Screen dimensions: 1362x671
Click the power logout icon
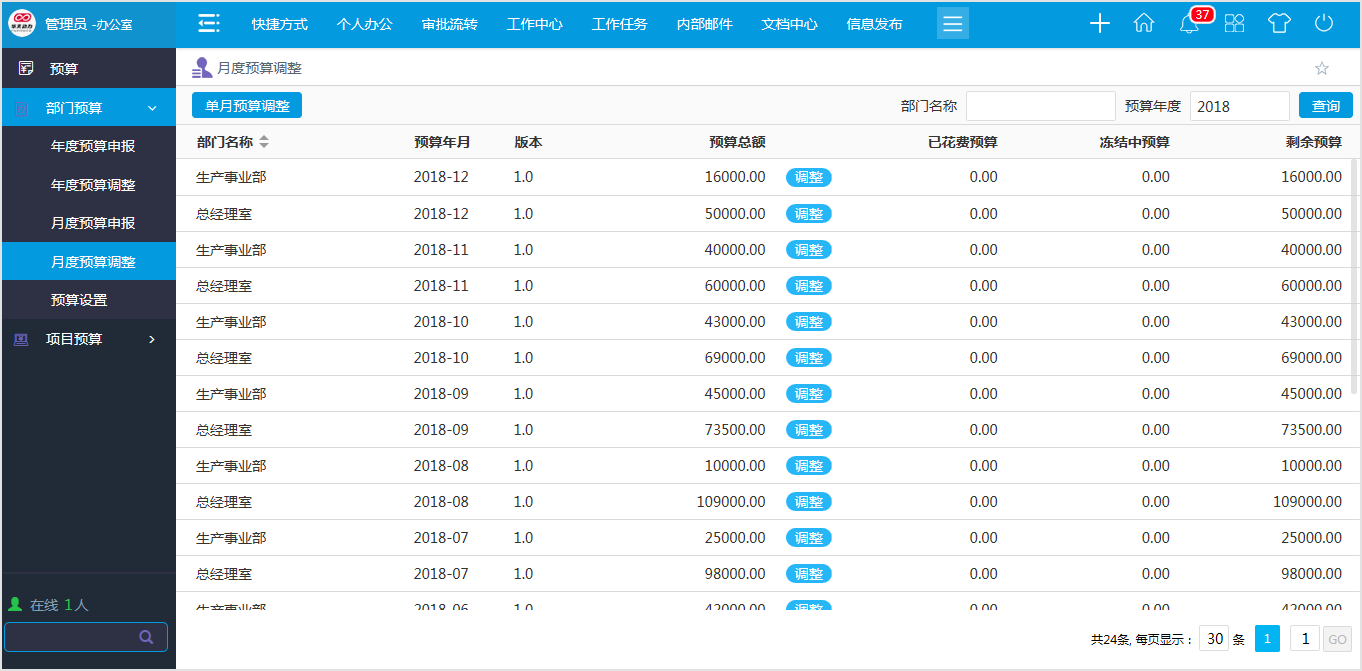(x=1324, y=22)
